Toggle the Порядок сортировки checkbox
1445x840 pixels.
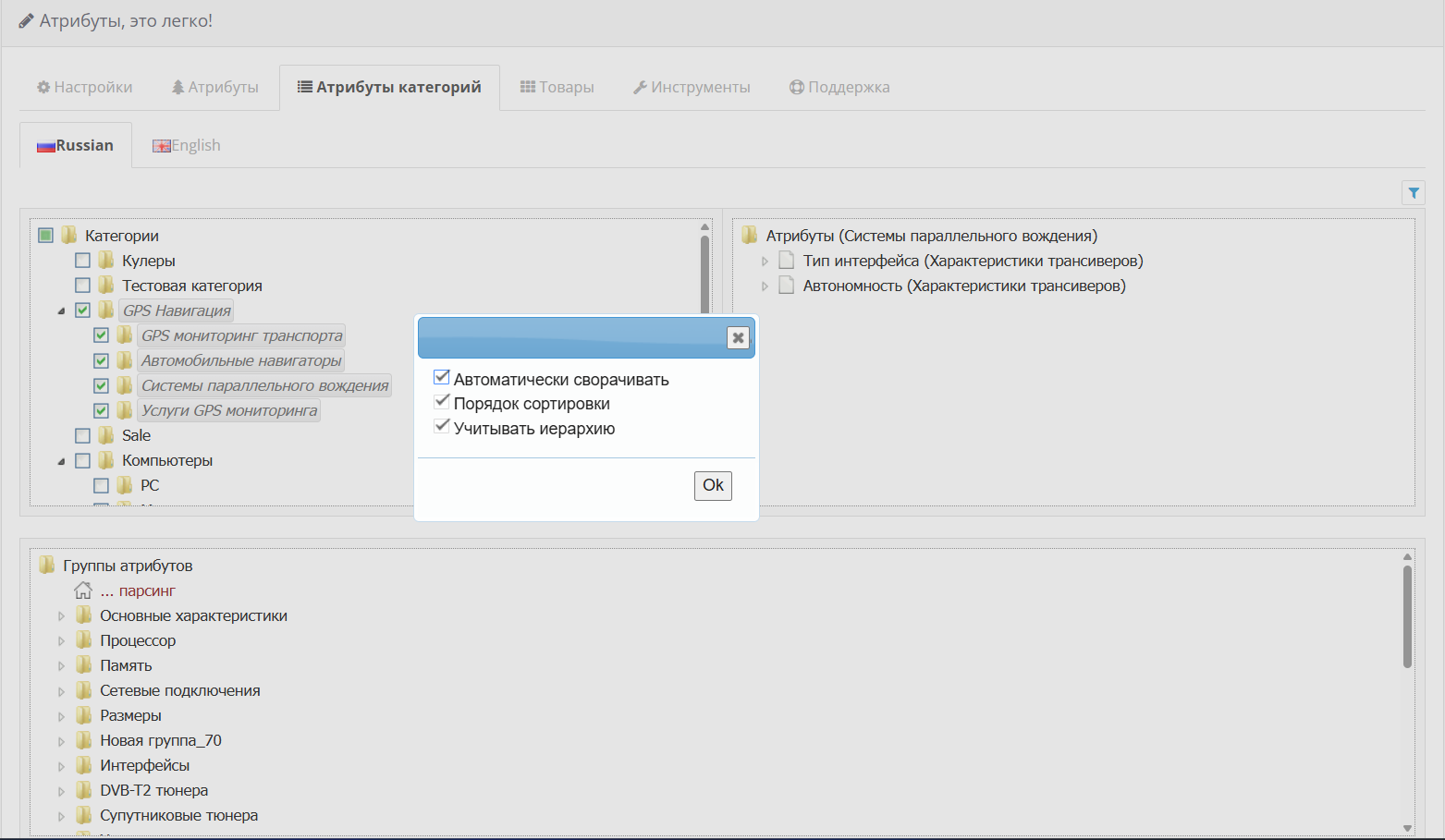(x=442, y=403)
